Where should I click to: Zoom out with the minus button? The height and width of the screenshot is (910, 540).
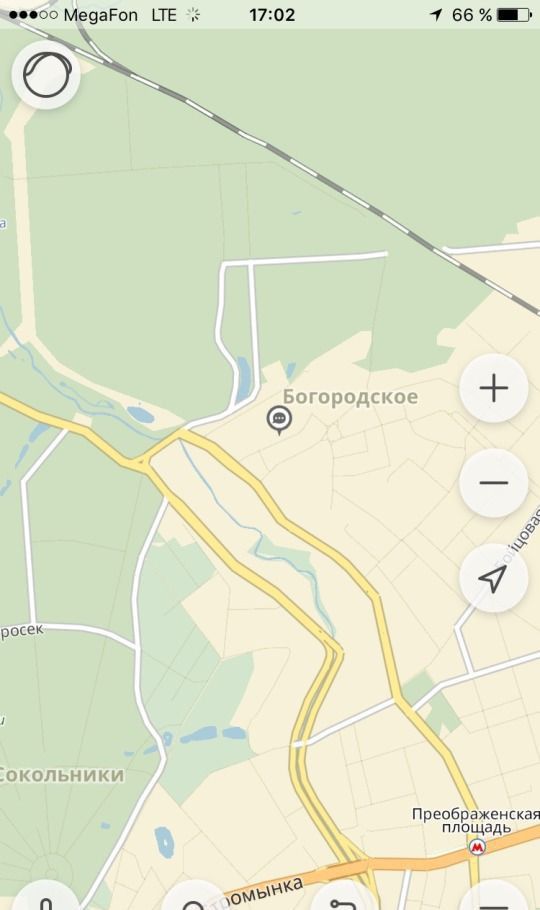point(494,483)
